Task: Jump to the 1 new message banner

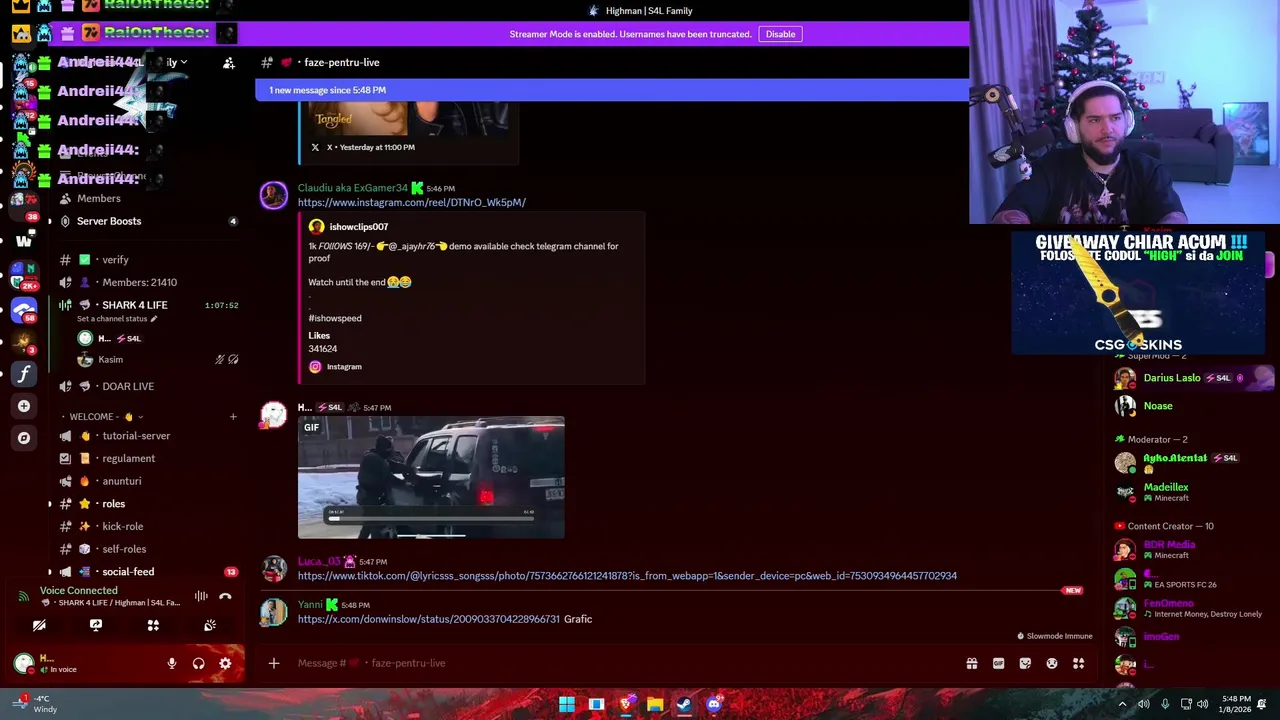Action: pos(612,90)
